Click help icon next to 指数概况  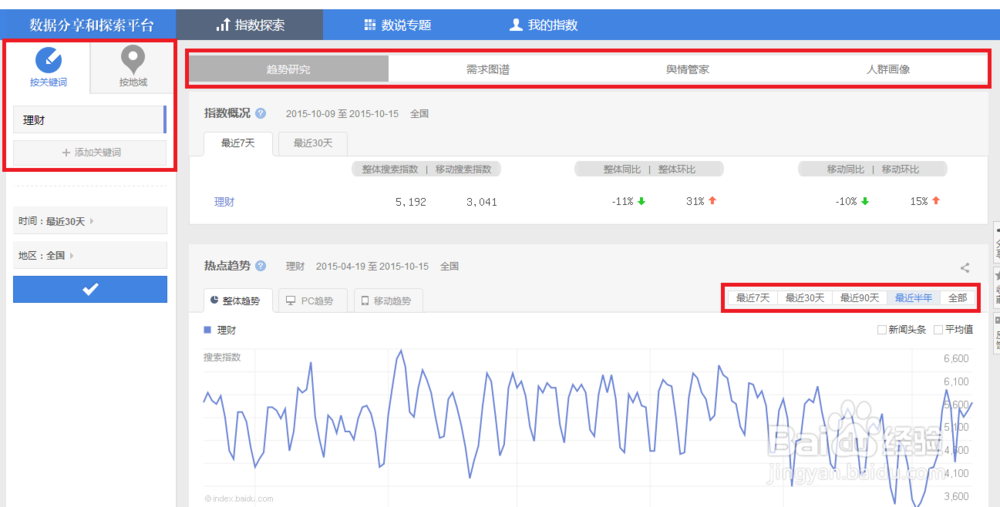pyautogui.click(x=260, y=114)
